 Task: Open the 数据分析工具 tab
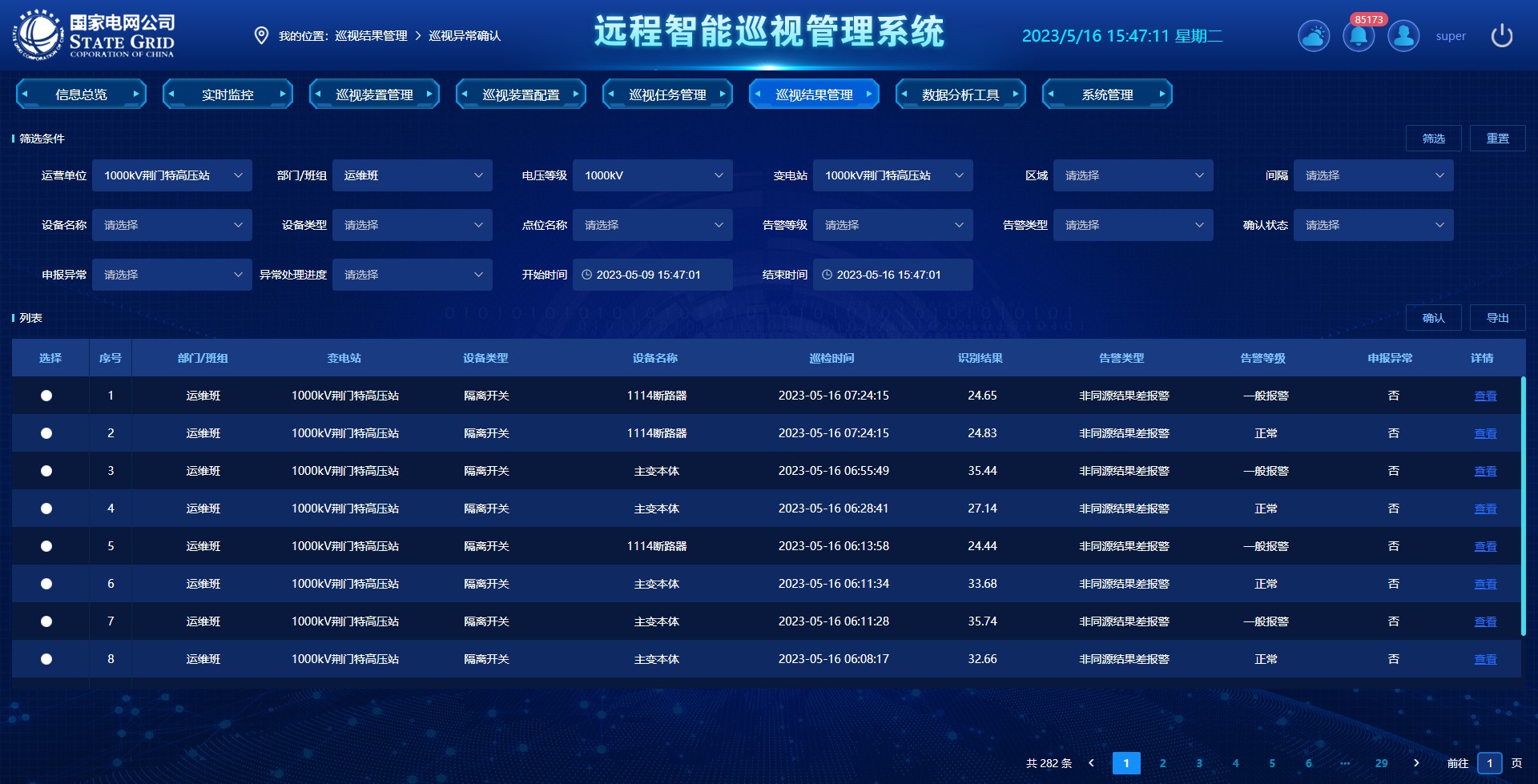tap(960, 94)
